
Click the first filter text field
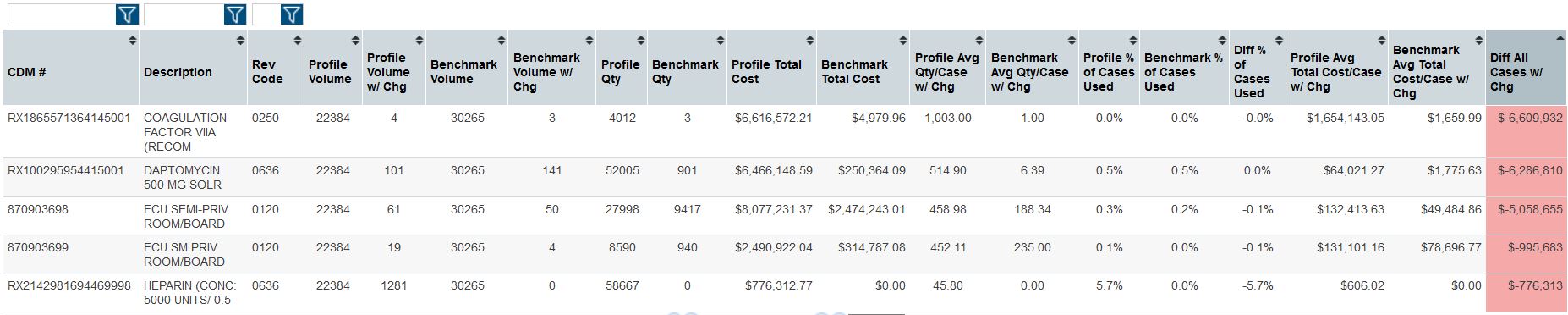[61, 14]
